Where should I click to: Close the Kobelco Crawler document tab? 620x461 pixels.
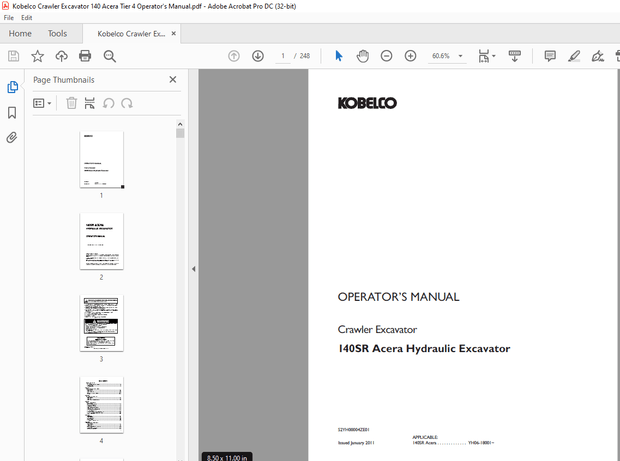point(174,34)
